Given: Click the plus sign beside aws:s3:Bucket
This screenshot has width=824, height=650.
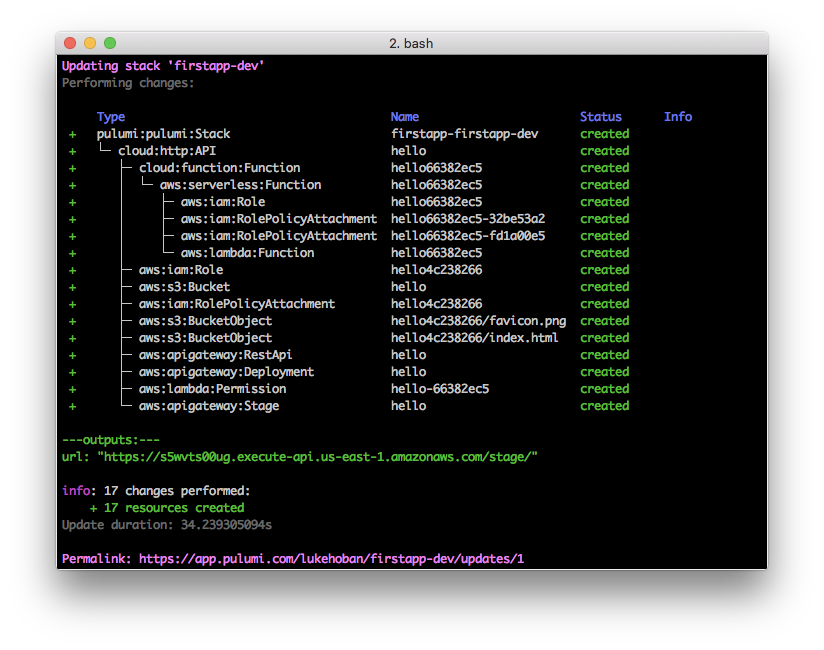Looking at the screenshot, I should [x=72, y=287].
